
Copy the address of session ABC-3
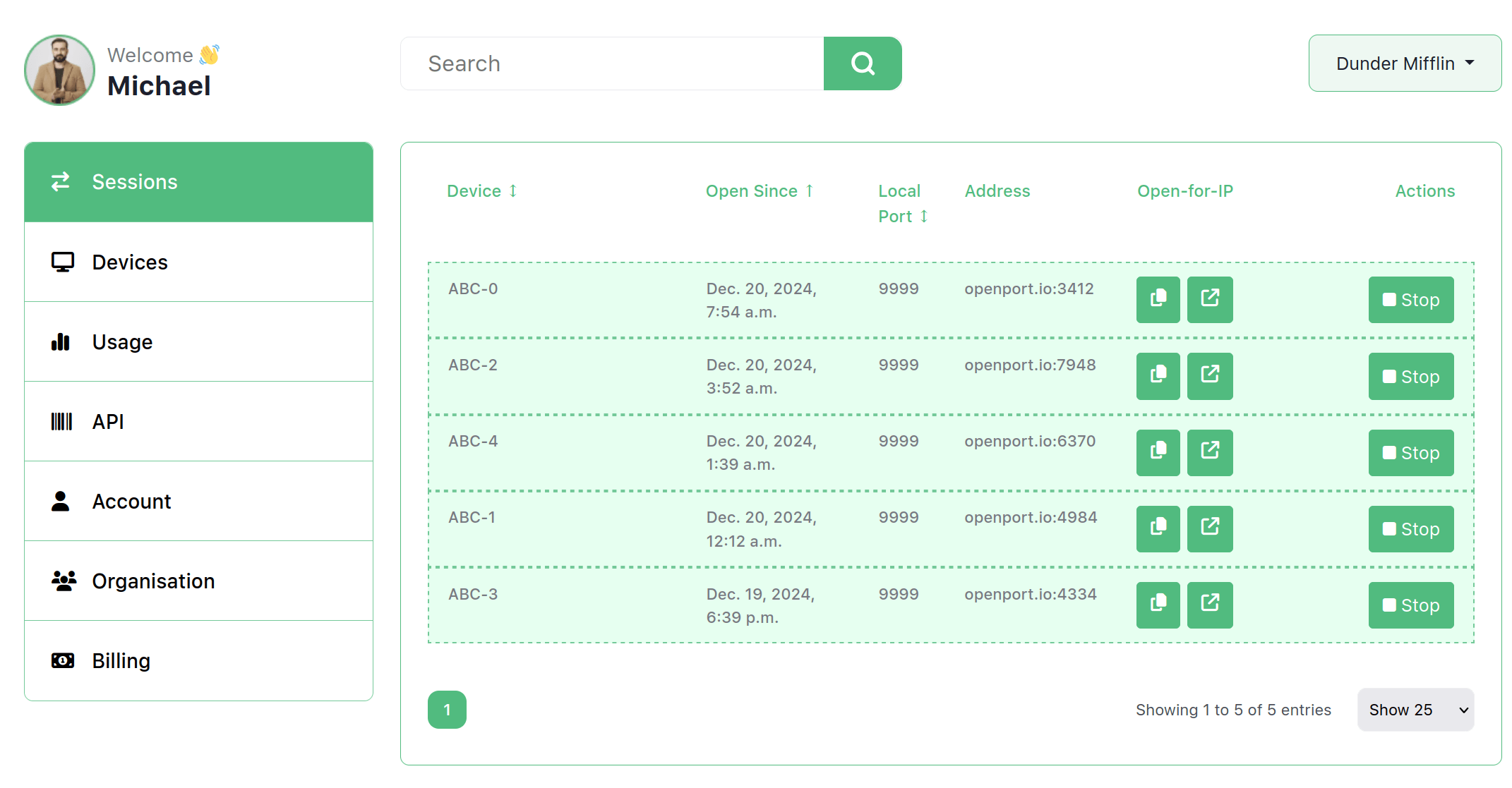click(1158, 605)
